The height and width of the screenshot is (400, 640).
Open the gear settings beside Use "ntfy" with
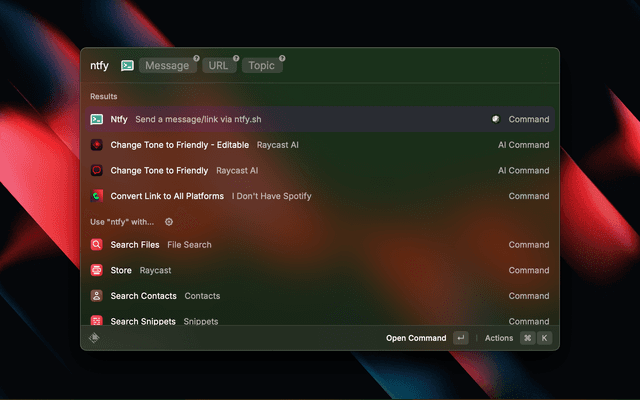[169, 222]
